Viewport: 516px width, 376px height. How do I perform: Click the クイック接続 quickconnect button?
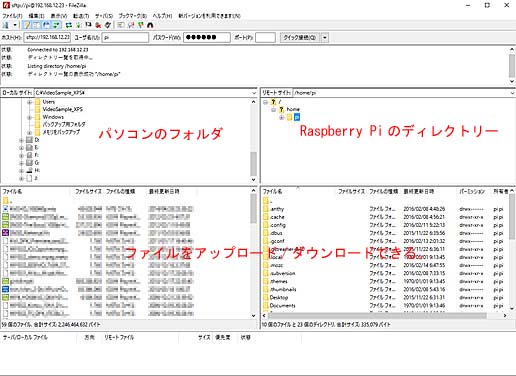point(300,38)
